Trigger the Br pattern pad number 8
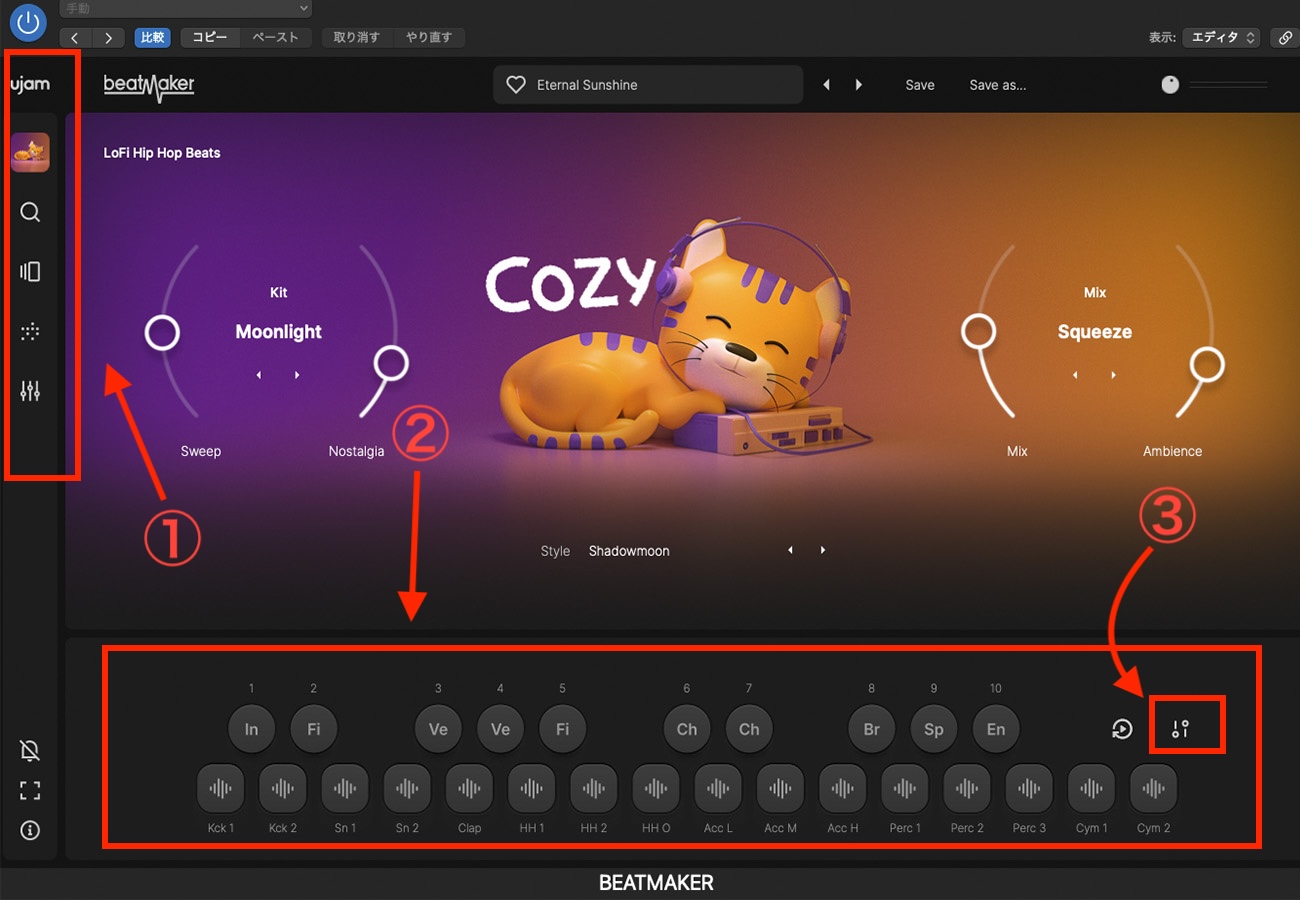Screen dimensions: 1300x900 pos(872,729)
